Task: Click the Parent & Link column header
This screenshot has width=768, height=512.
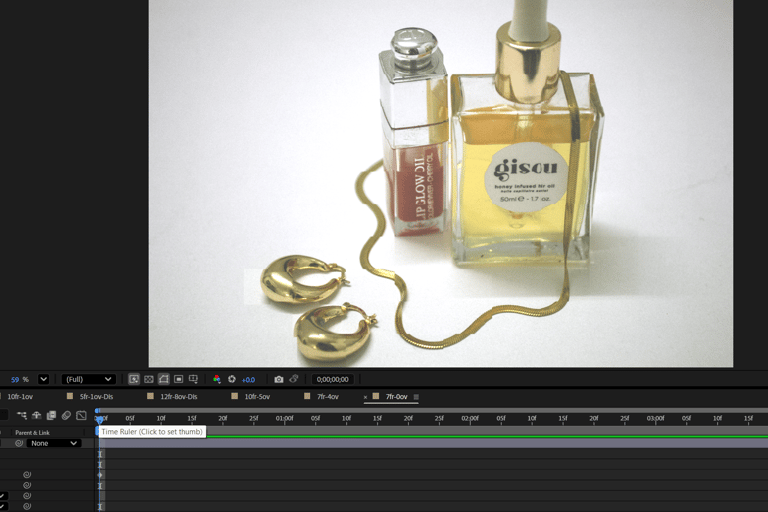Action: coord(32,433)
